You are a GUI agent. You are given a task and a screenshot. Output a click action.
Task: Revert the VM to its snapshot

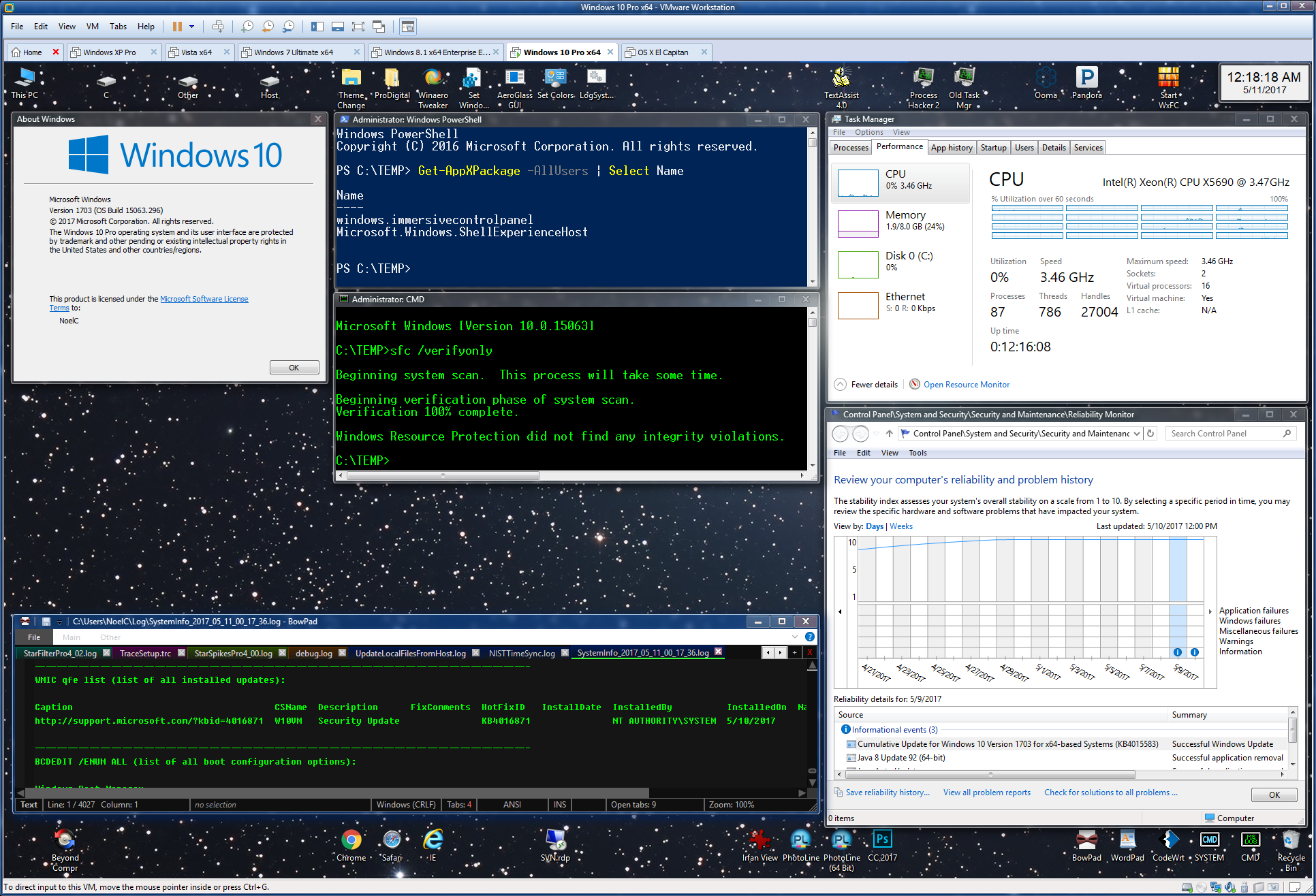coord(268,27)
